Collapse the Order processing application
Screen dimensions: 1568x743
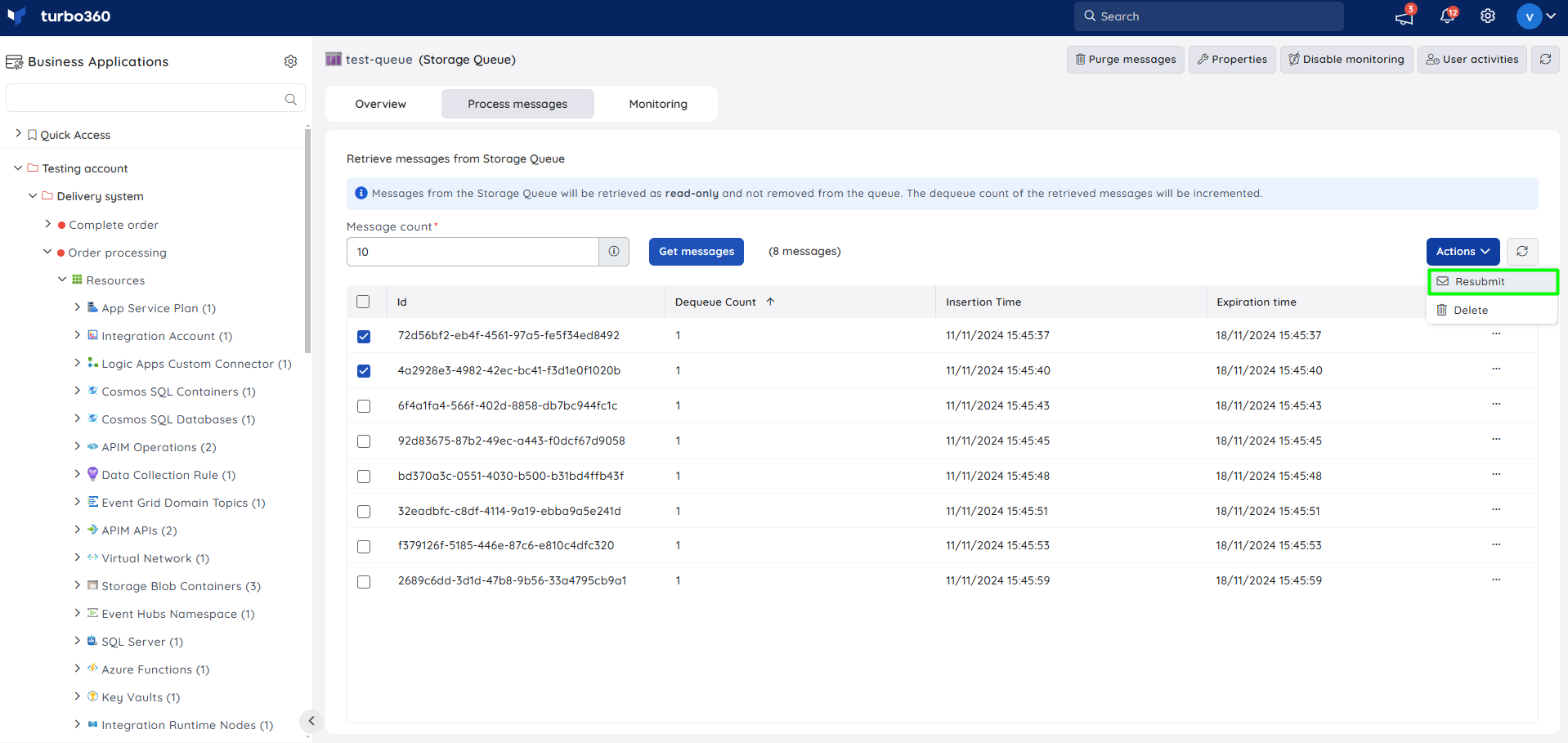coord(47,252)
